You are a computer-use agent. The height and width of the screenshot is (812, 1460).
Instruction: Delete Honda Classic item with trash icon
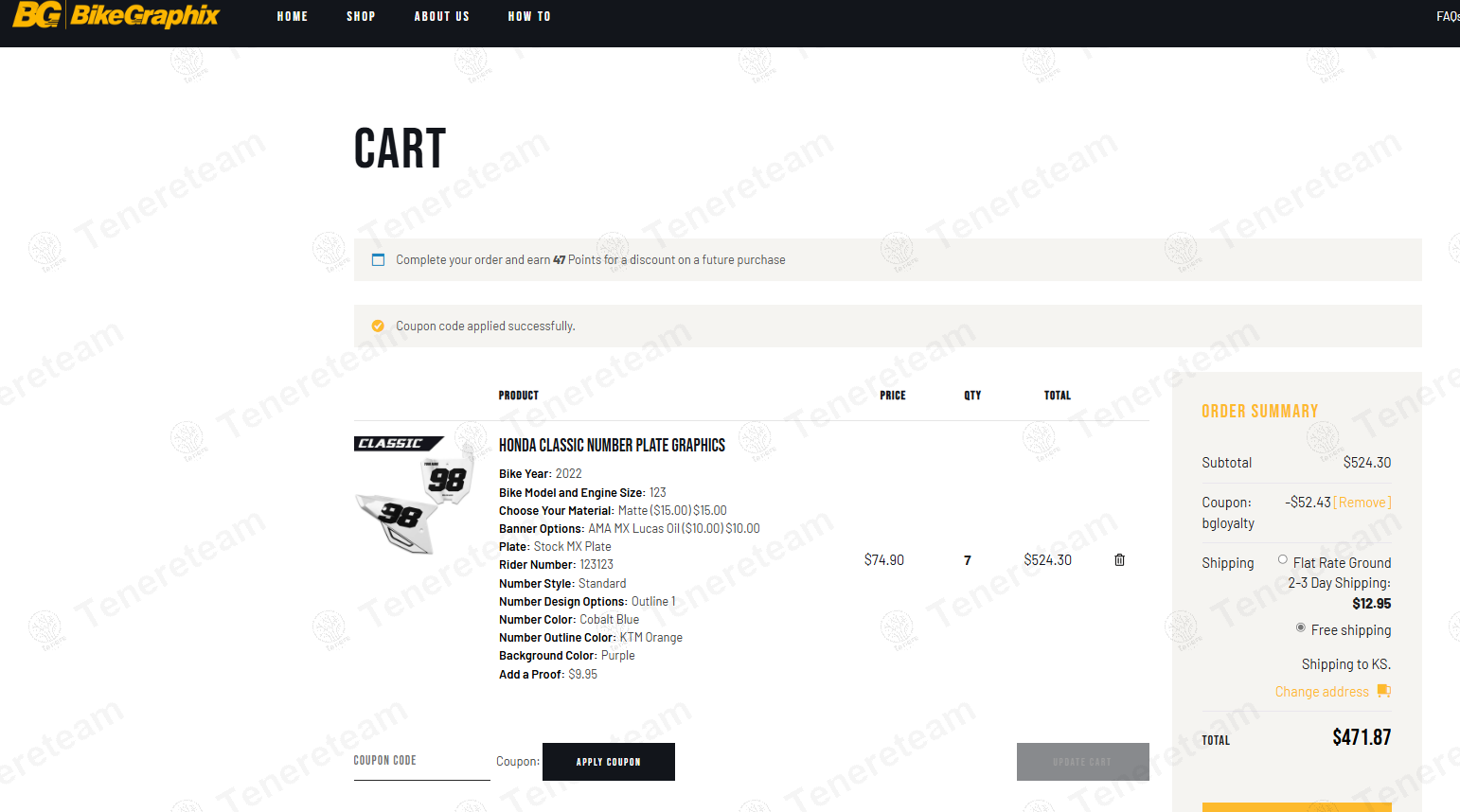(x=1119, y=560)
